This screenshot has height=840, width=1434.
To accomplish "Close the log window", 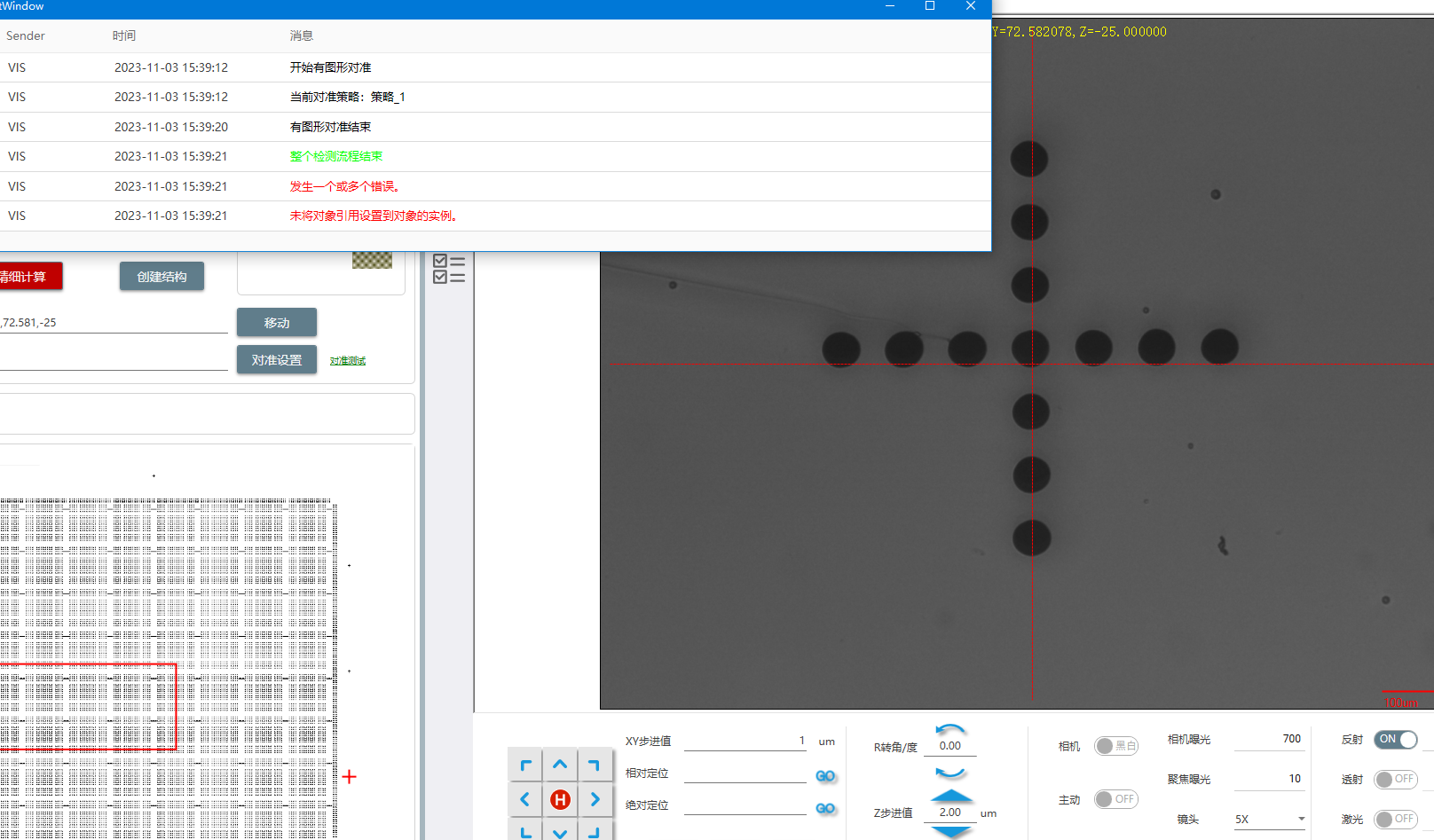I will 971,6.
